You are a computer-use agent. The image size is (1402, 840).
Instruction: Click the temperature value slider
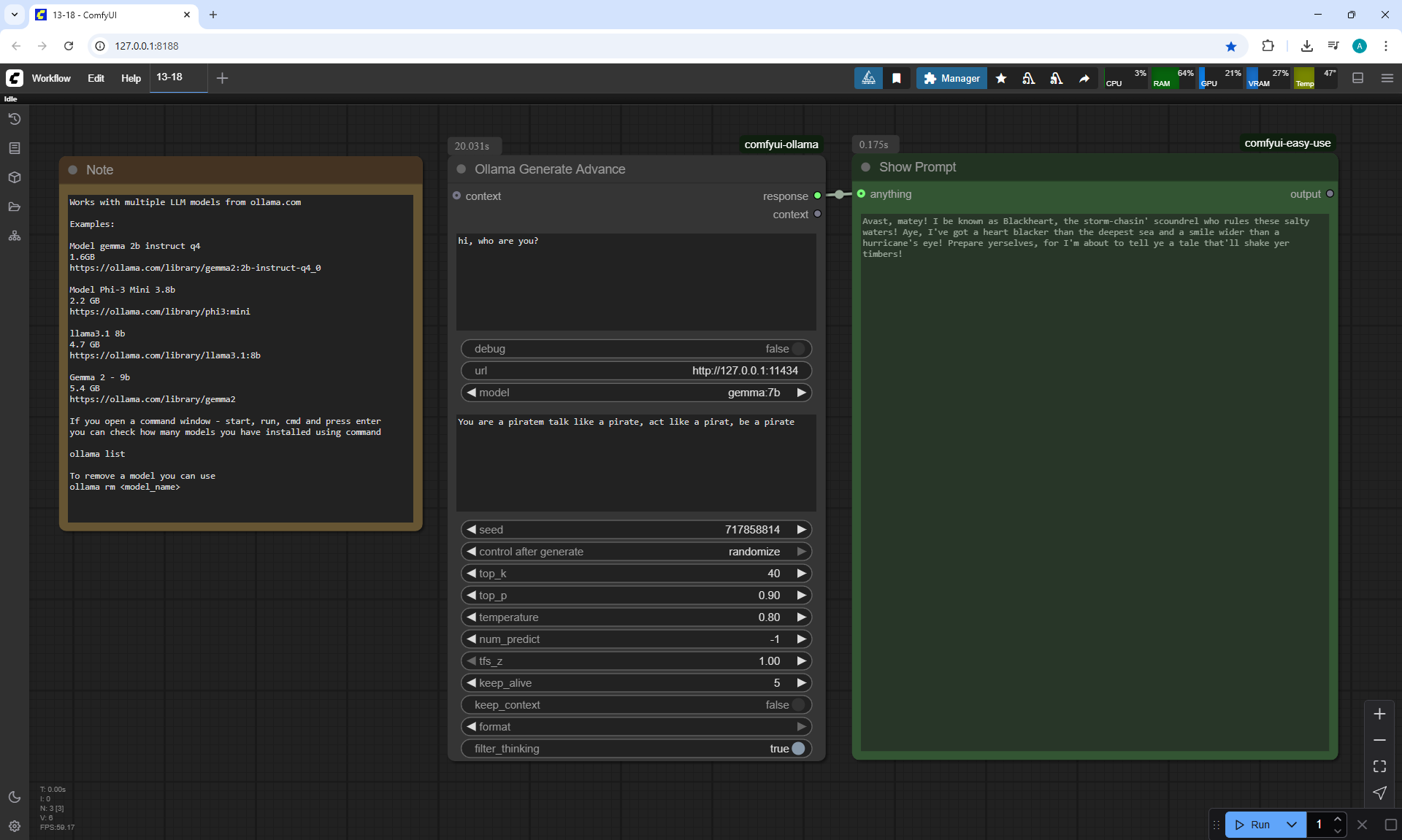pyautogui.click(x=635, y=617)
